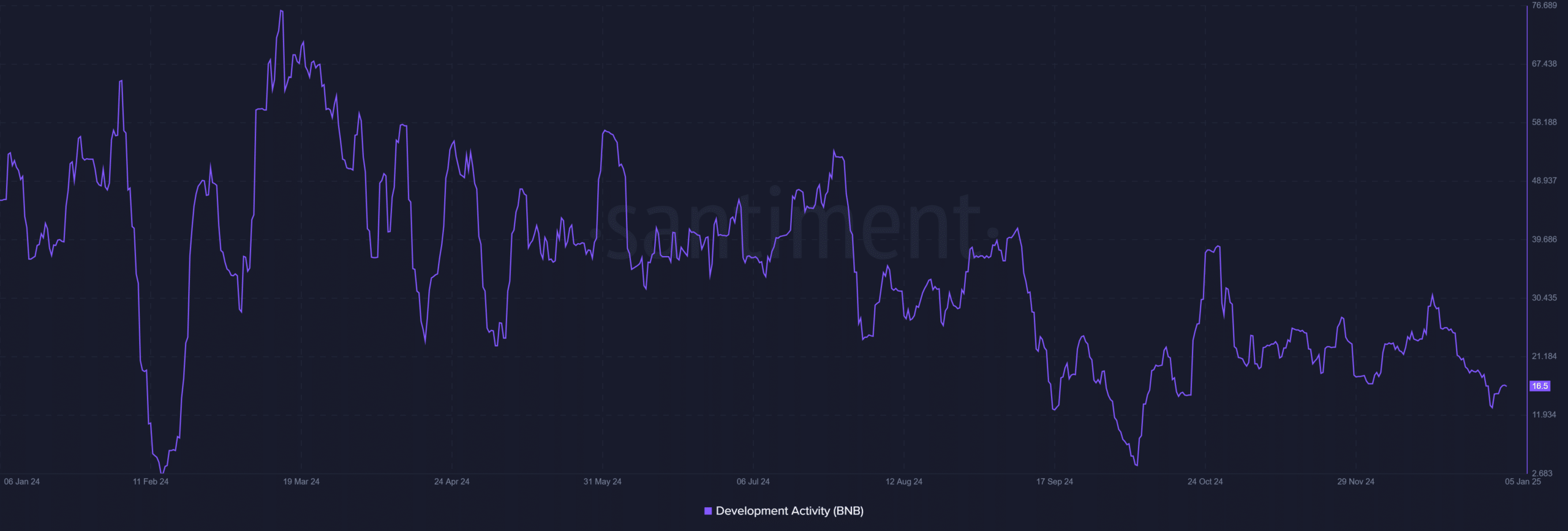Click the 67.438 y-axis value
The width and height of the screenshot is (1568, 531).
(x=1544, y=64)
